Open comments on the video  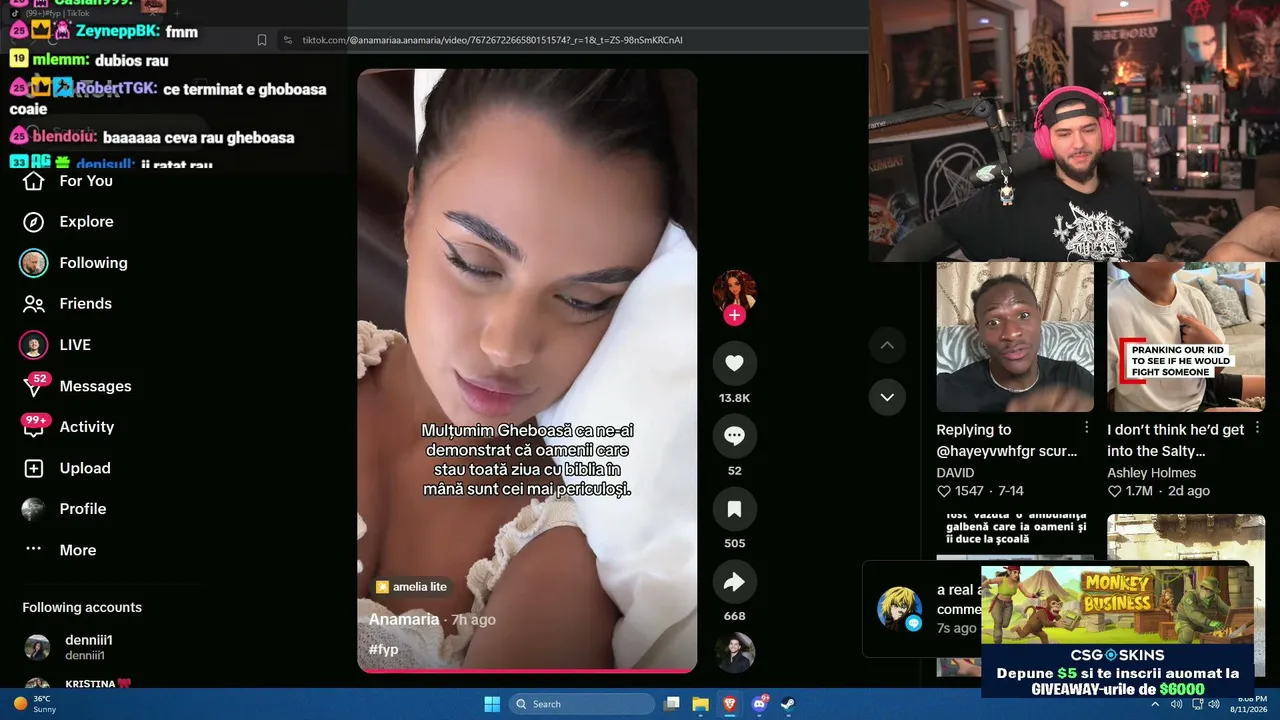[734, 436]
